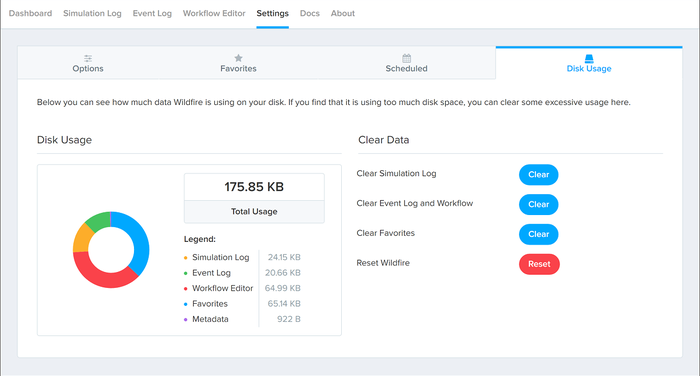Click the green Event Log legend dot
This screenshot has width=700, height=376.
click(186, 273)
